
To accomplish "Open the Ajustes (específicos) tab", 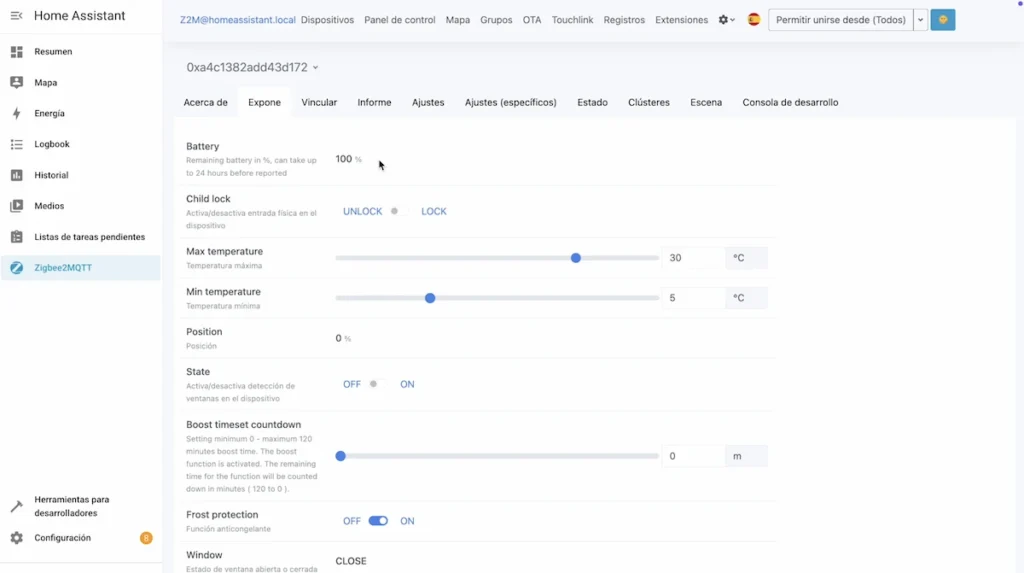I will click(x=510, y=102).
